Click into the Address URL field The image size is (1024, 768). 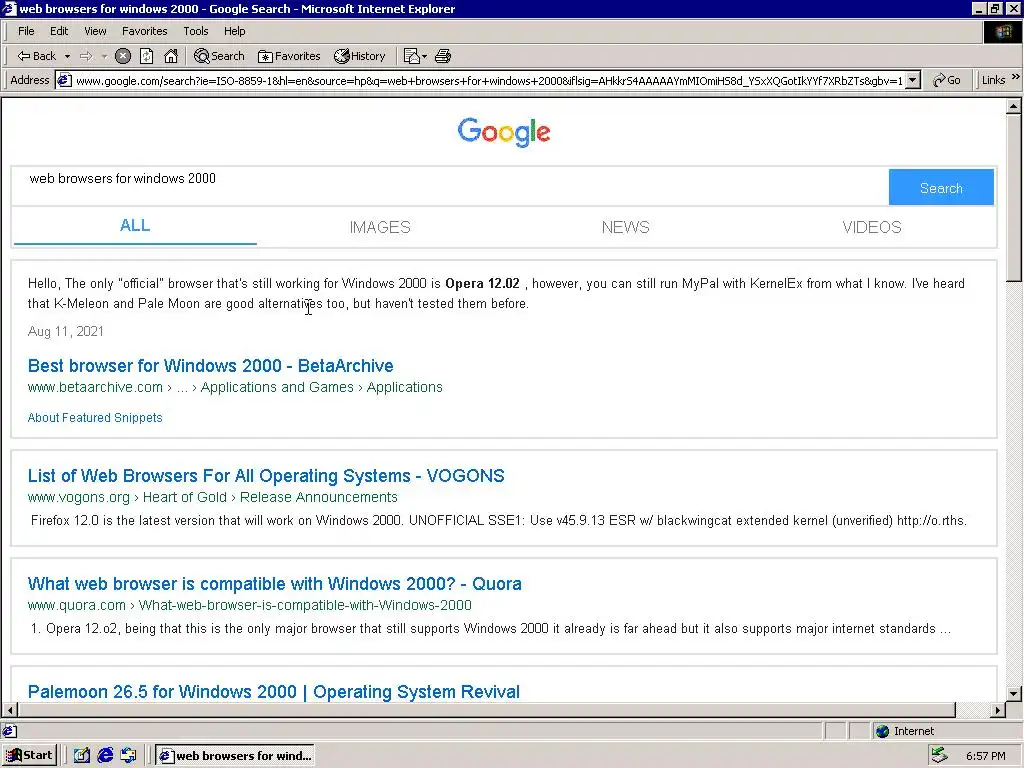[x=488, y=80]
